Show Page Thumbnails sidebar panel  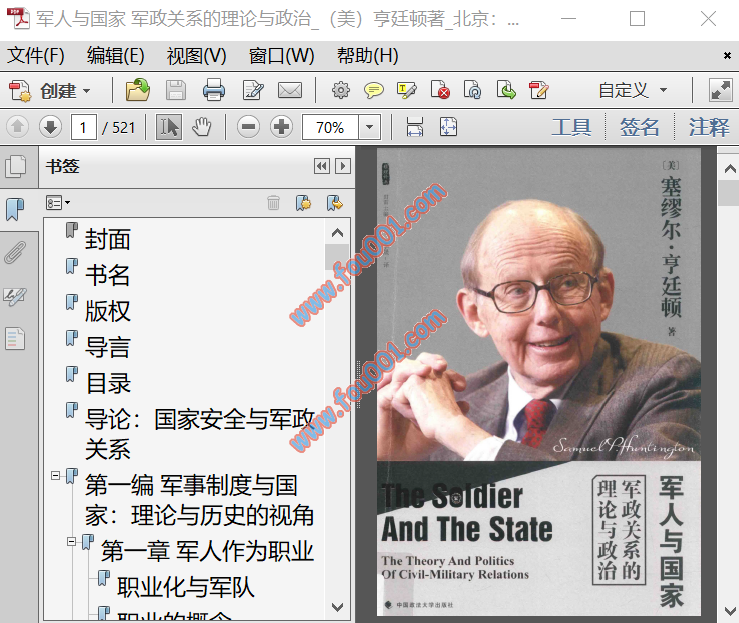(x=16, y=167)
